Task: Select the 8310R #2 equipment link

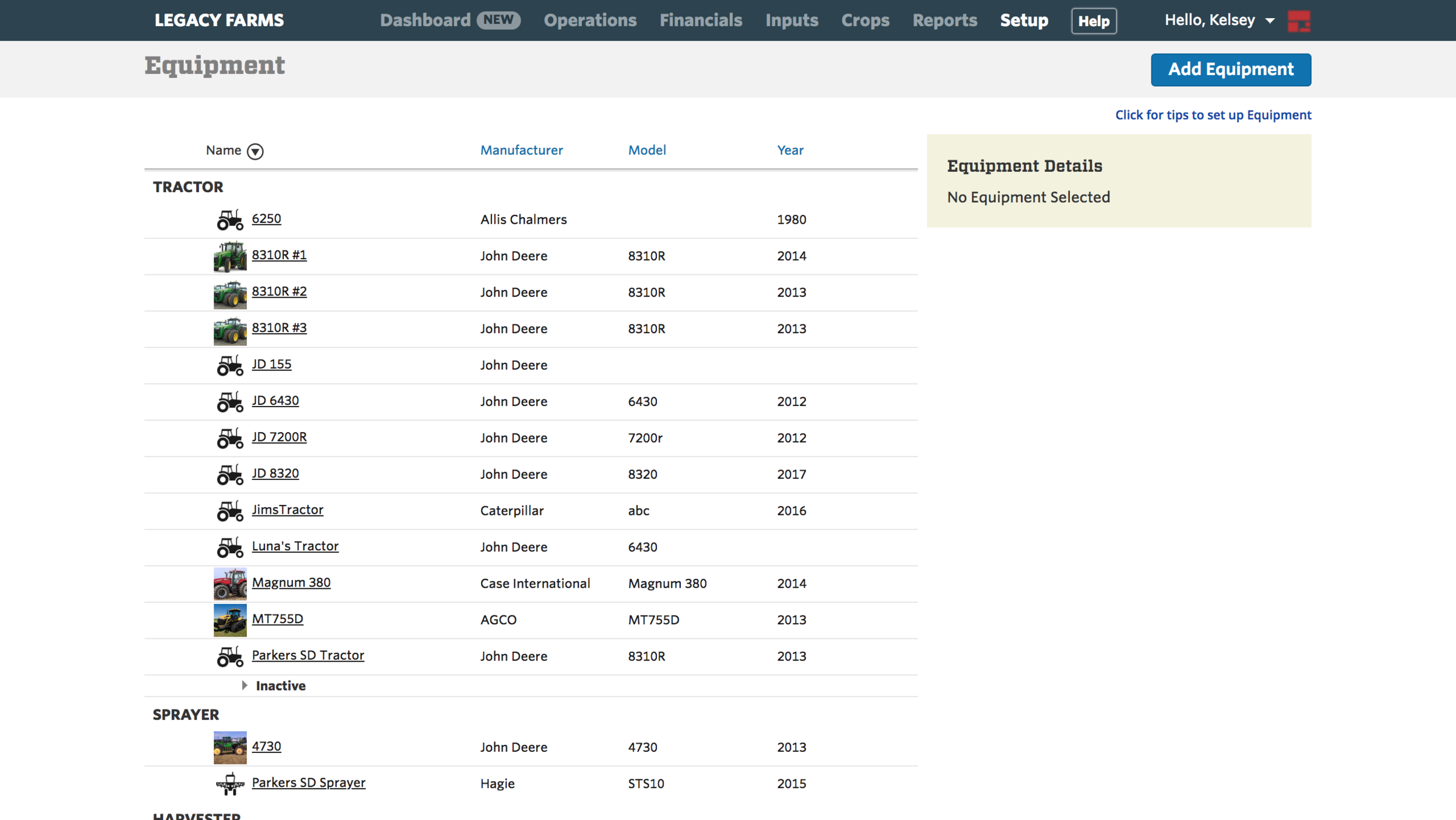Action: point(279,292)
